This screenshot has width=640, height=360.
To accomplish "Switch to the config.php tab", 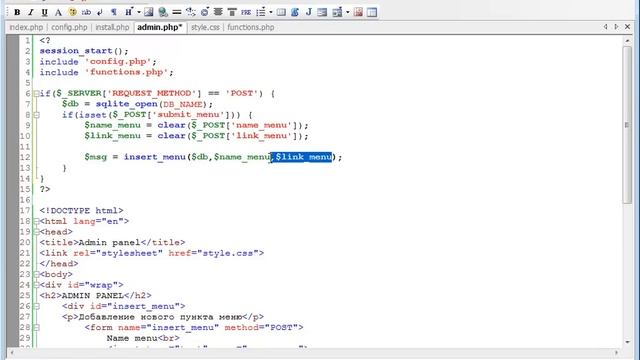I will 69,27.
